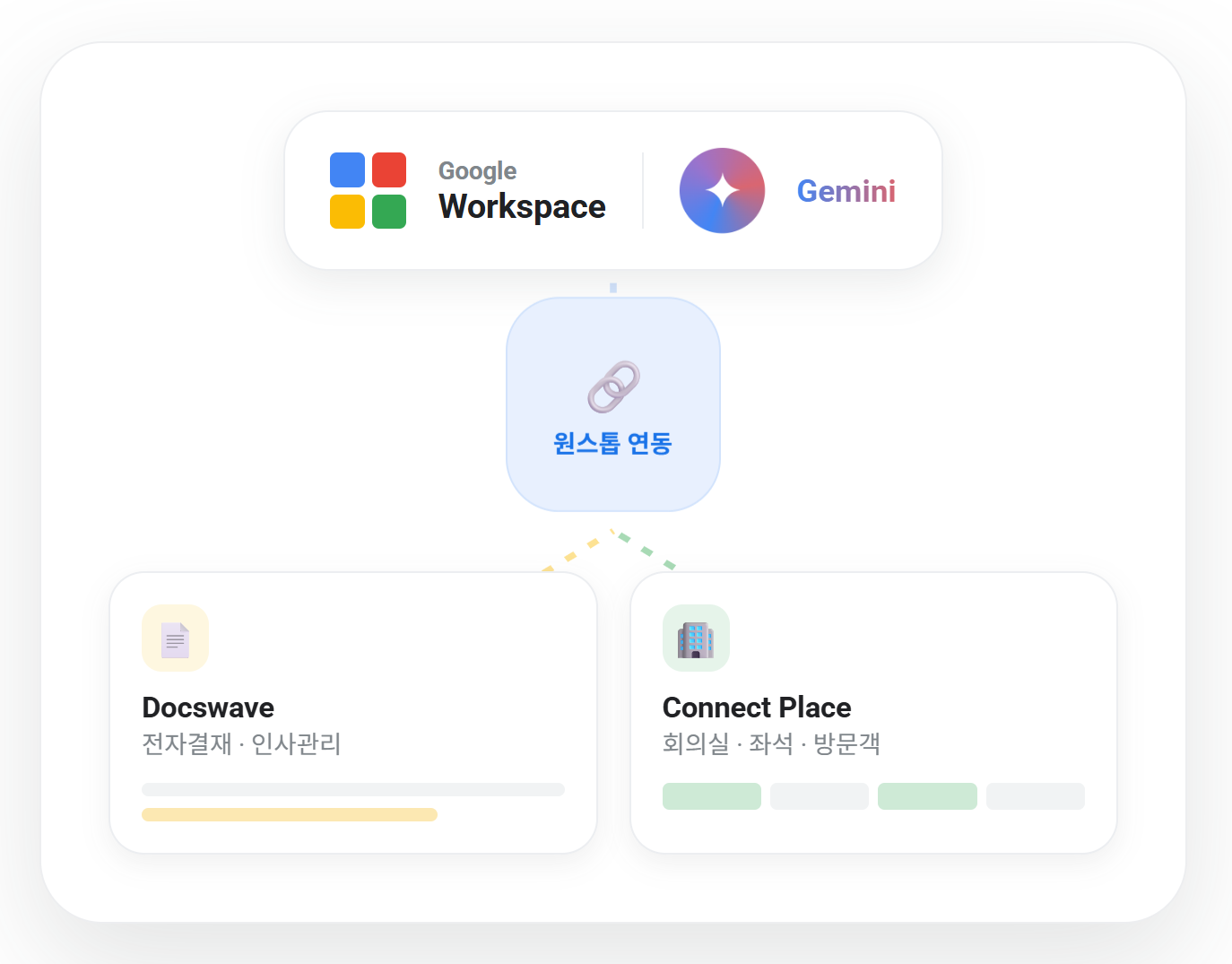Image resolution: width=1232 pixels, height=964 pixels.
Task: Open the Docswave card title
Action: point(208,708)
